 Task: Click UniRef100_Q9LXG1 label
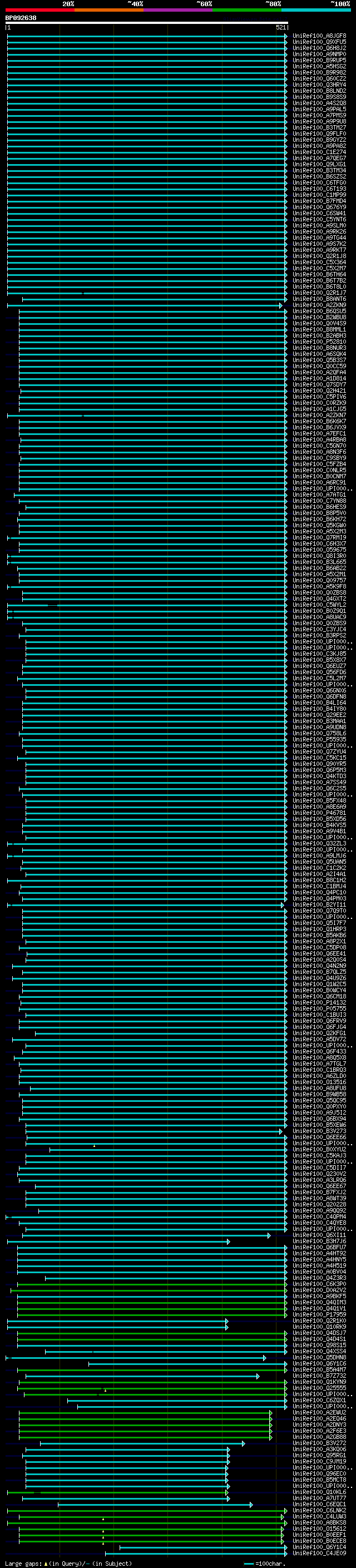(319, 164)
